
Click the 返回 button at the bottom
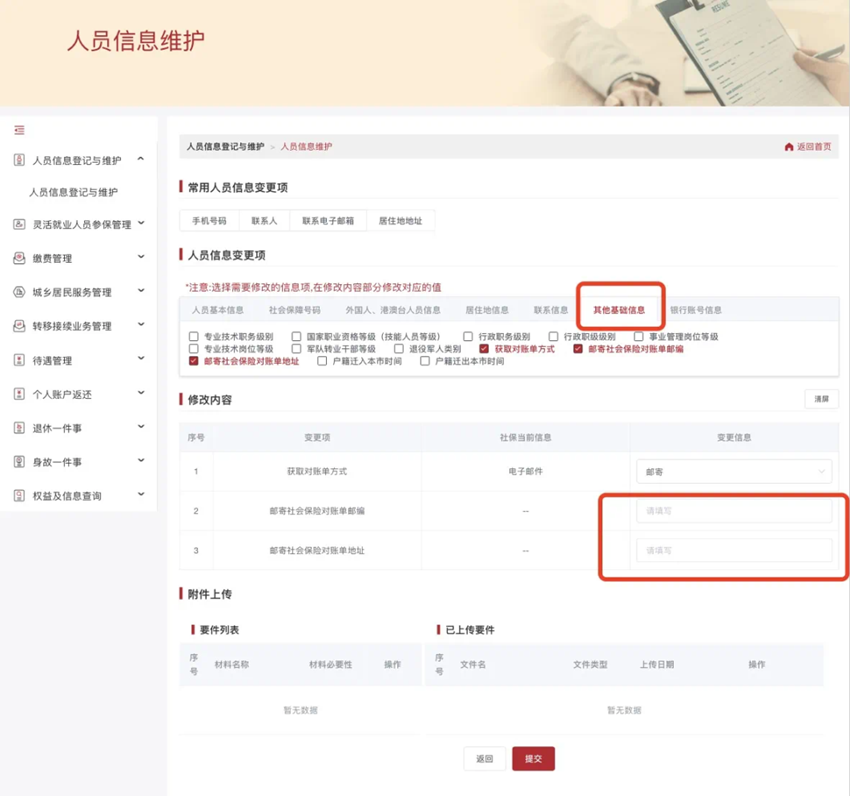(x=485, y=759)
